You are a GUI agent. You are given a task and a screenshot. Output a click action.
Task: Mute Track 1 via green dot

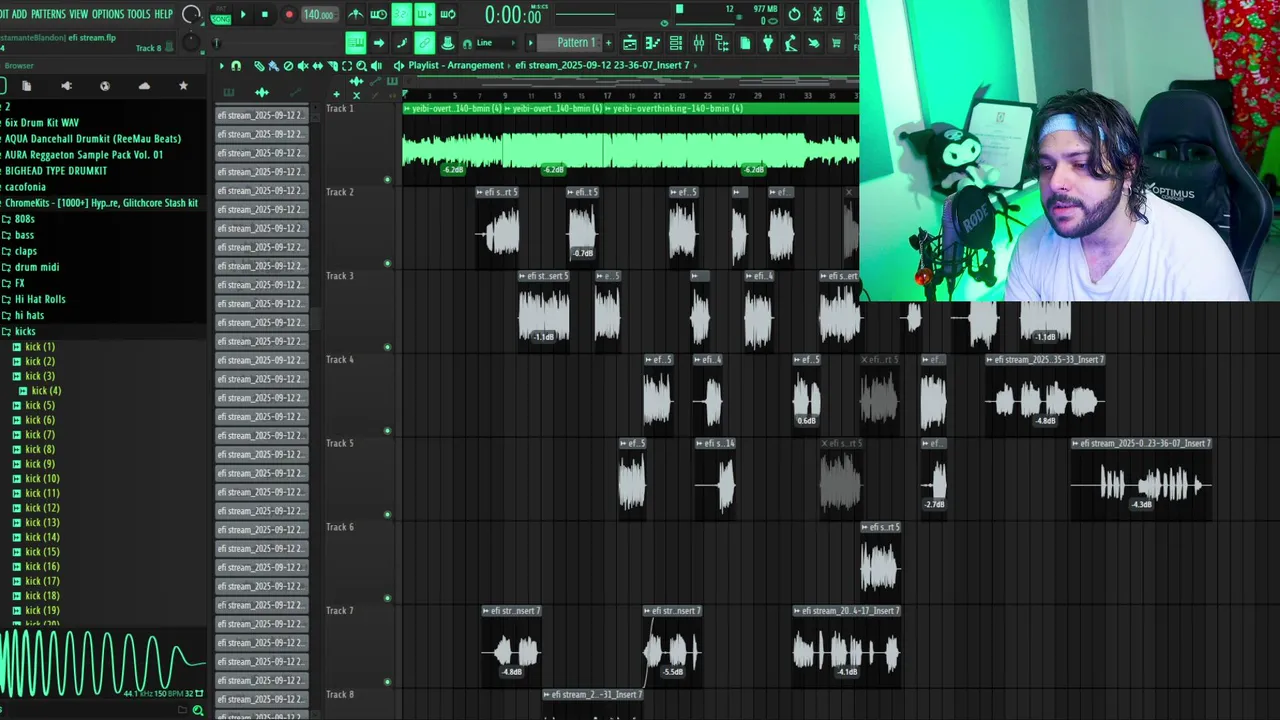pos(387,180)
